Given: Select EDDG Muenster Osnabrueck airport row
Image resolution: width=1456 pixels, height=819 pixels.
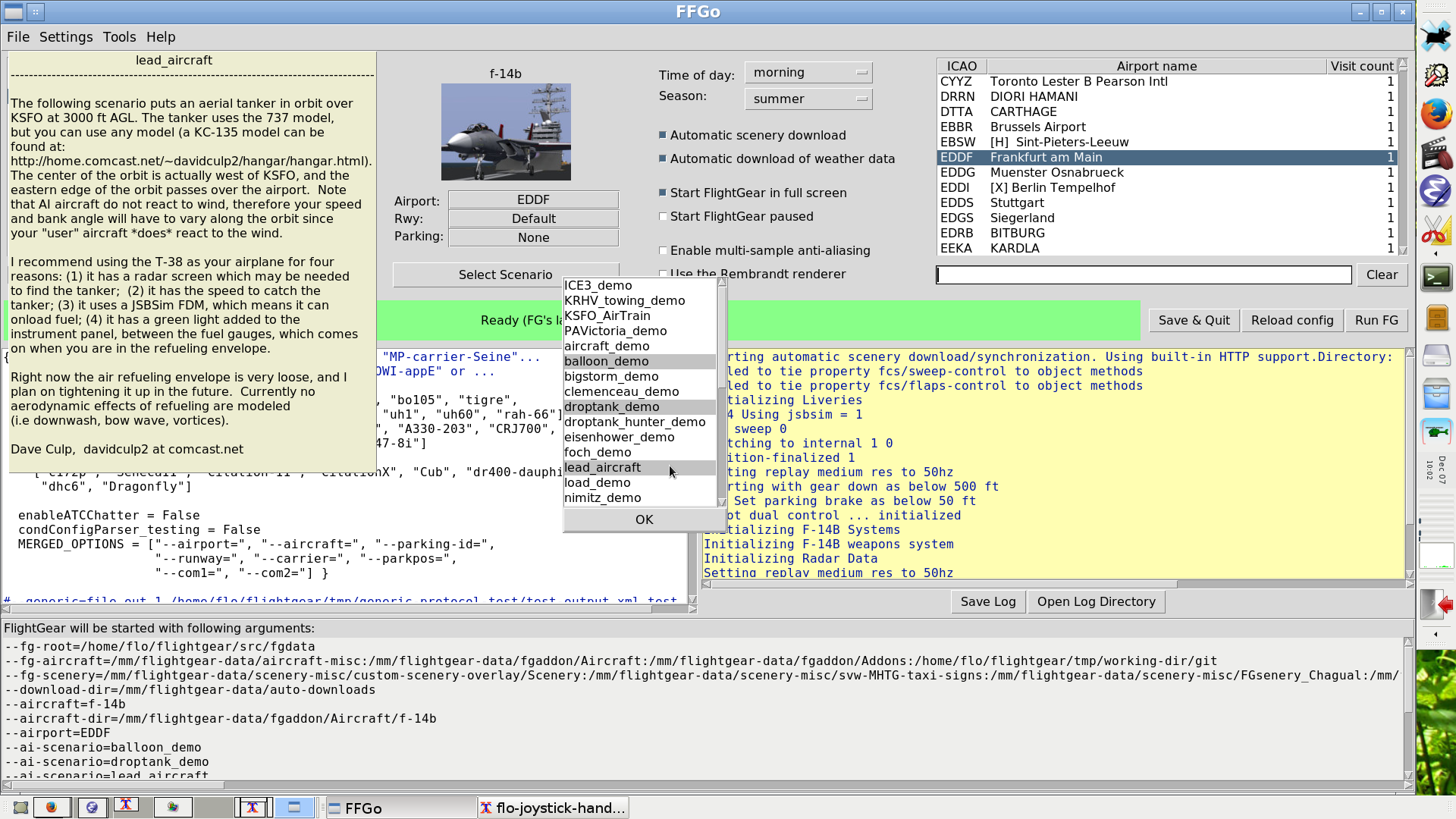Looking at the screenshot, I should pos(1167,172).
